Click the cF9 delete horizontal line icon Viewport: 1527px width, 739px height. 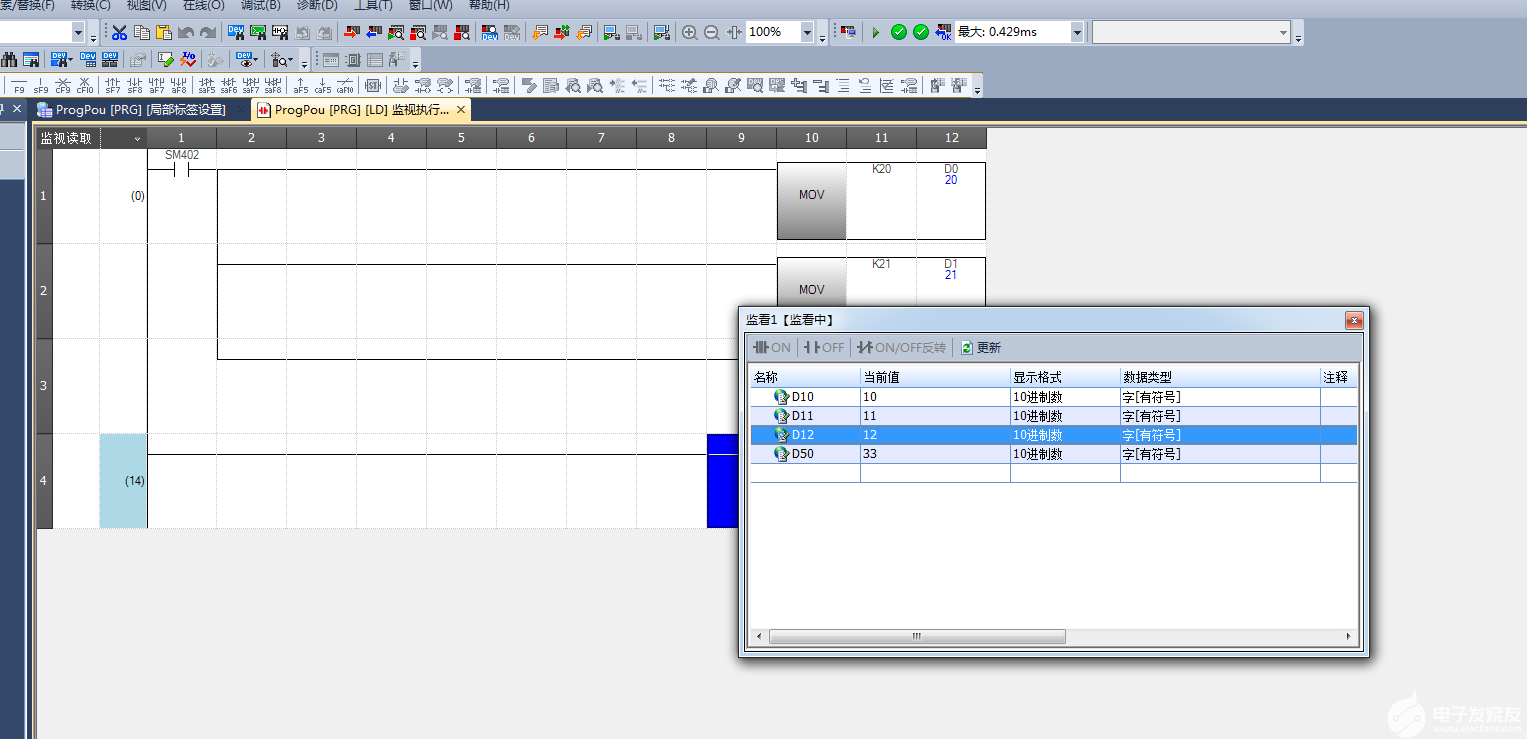[63, 86]
